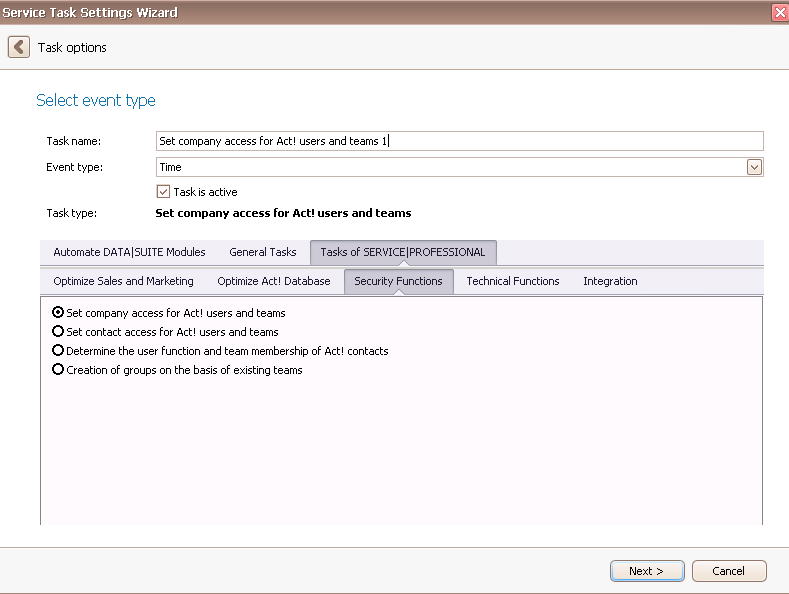
Task: Select Set company access radio option
Action: (58, 313)
